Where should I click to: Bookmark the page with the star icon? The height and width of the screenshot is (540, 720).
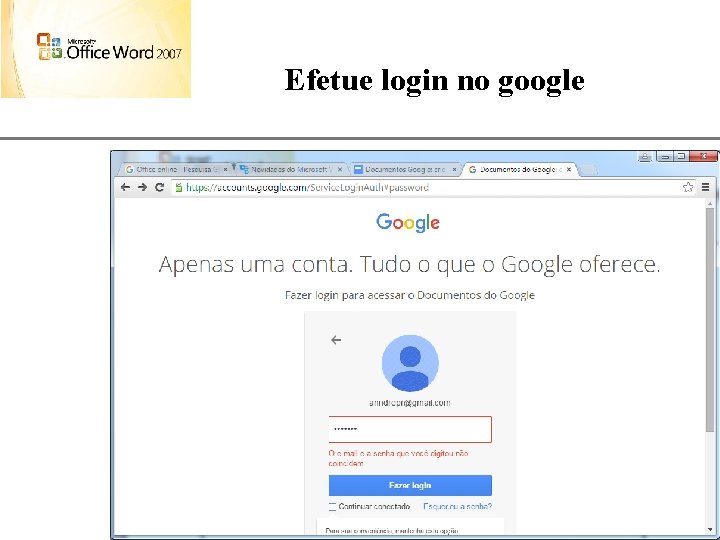(688, 187)
